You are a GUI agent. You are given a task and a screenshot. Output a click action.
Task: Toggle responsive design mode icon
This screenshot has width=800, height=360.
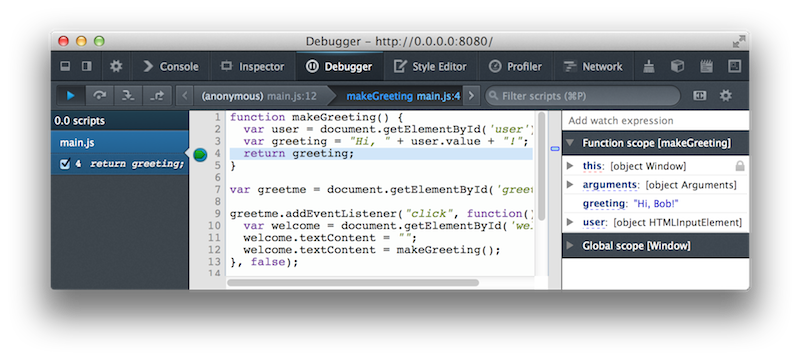pos(734,66)
